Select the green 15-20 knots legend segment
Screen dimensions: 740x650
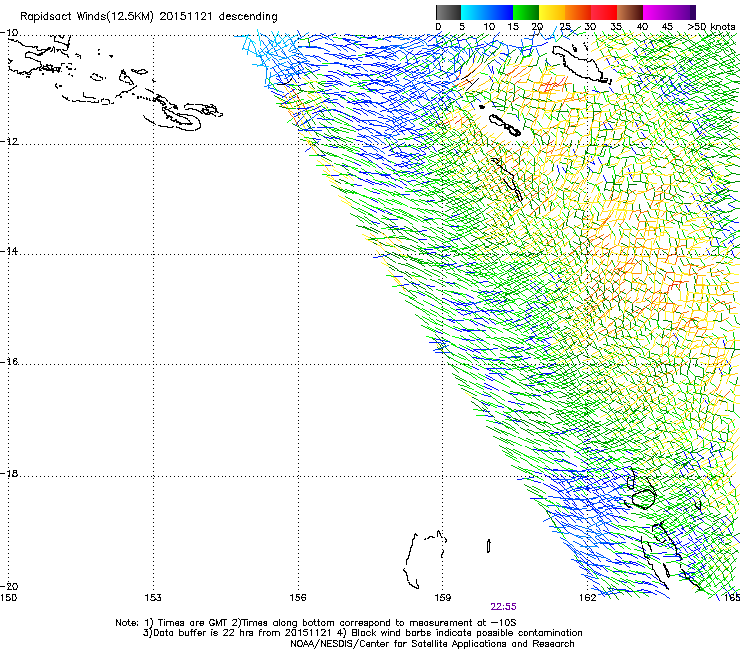tap(526, 12)
